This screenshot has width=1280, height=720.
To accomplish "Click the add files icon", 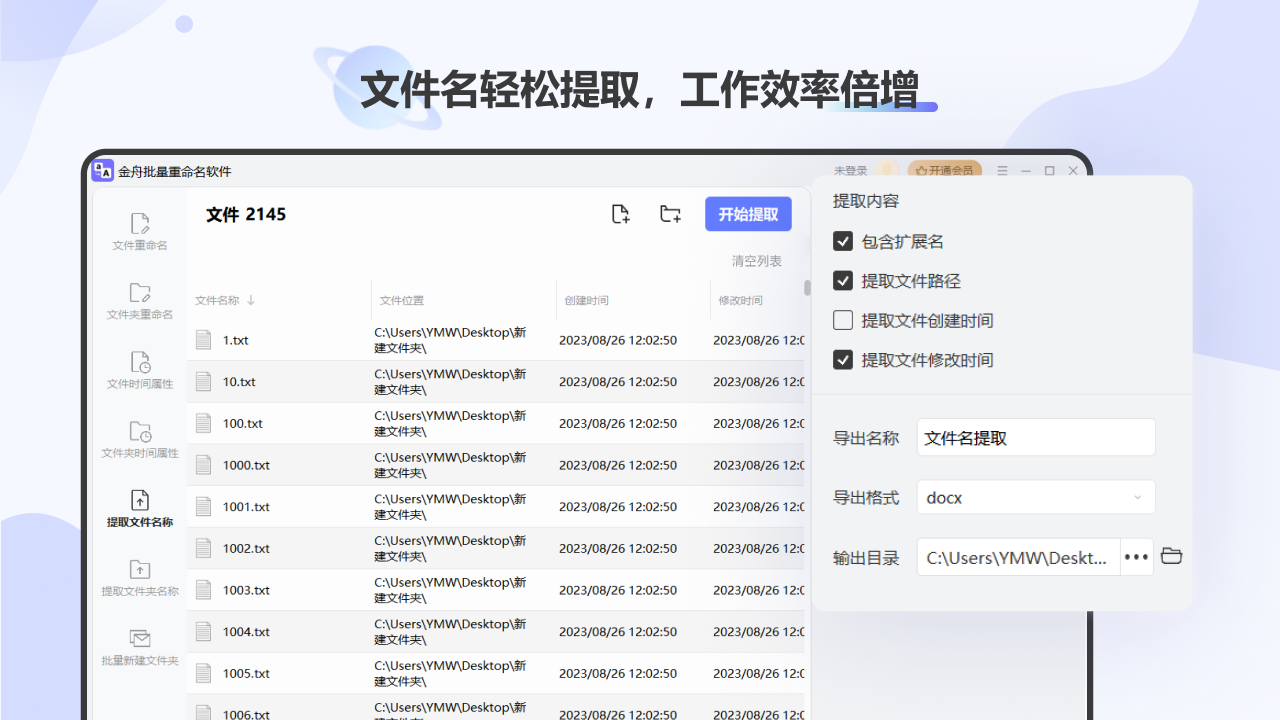I will point(620,213).
